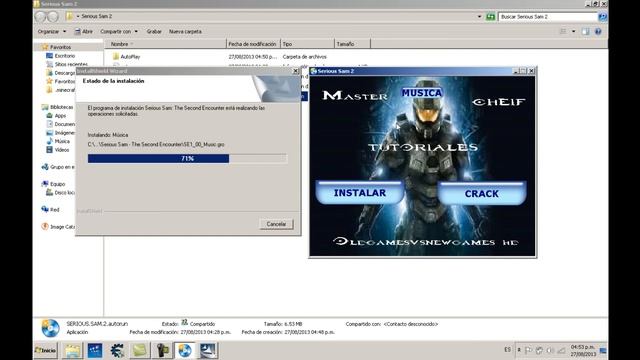Open the view options dropdown arrow
Viewport: 640px width, 360px height.
(x=573, y=31)
